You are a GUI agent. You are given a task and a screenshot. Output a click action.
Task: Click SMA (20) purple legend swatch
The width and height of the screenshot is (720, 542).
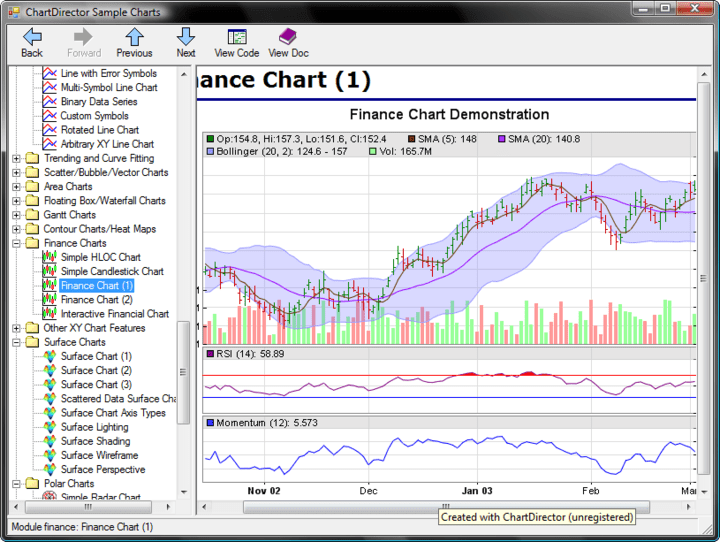point(502,139)
